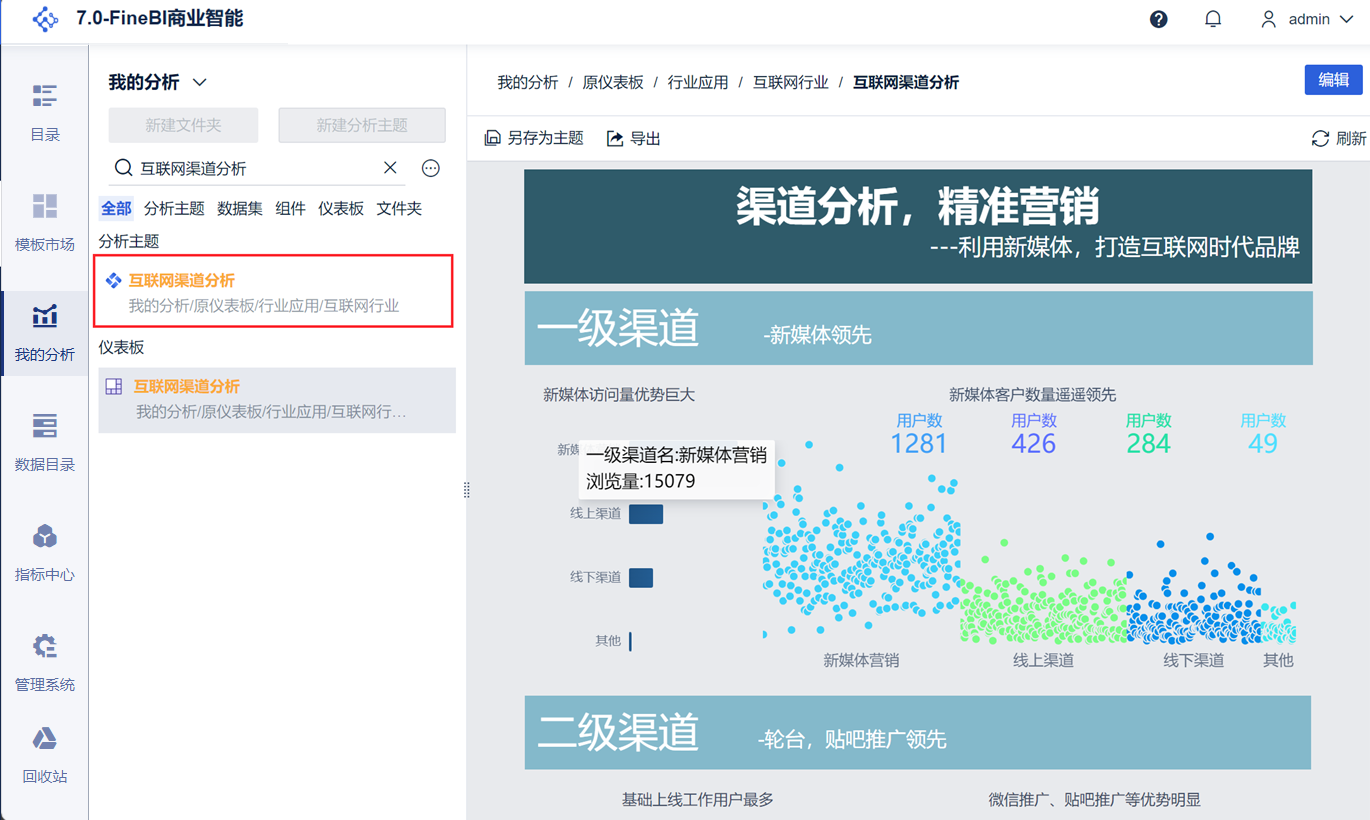Go to 行业应用 in the breadcrumb
The height and width of the screenshot is (820, 1370).
698,82
